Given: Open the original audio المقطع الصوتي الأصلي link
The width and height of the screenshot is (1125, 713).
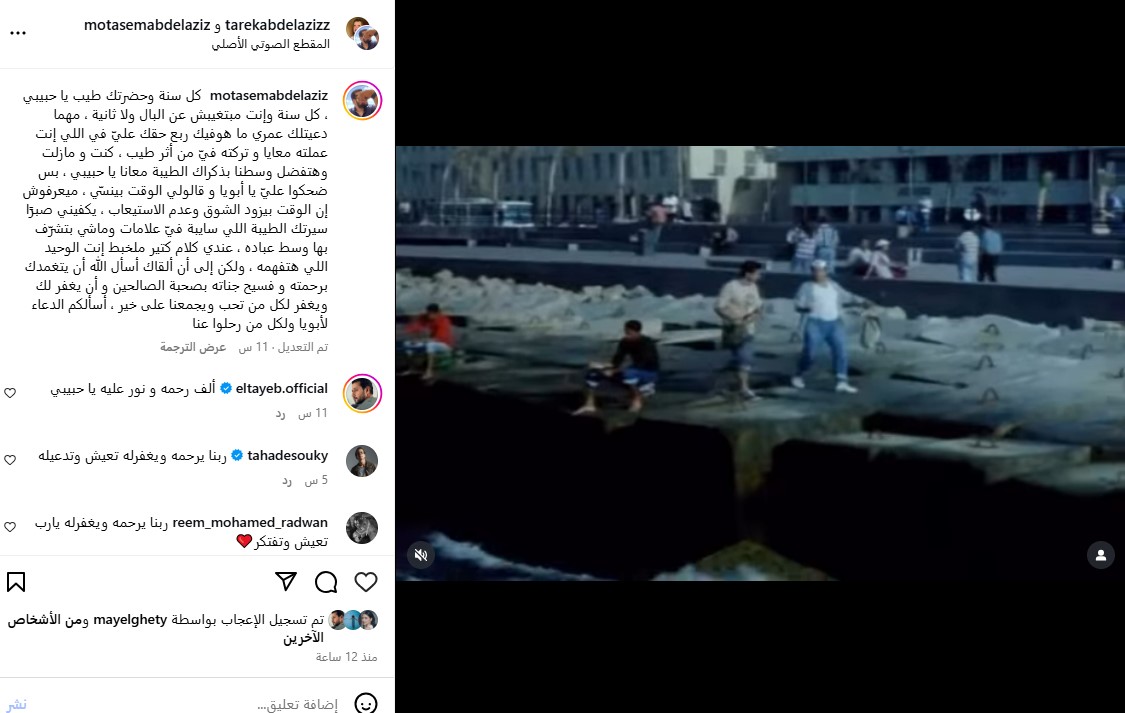Looking at the screenshot, I should point(270,44).
